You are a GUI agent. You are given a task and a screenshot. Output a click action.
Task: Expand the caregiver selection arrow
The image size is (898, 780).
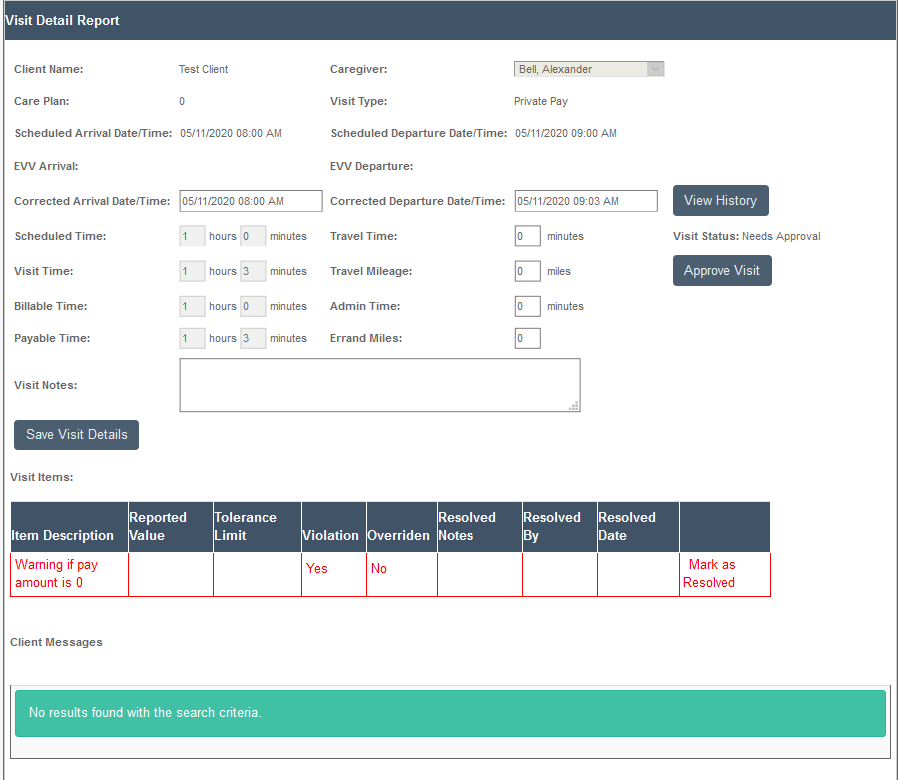tap(655, 69)
